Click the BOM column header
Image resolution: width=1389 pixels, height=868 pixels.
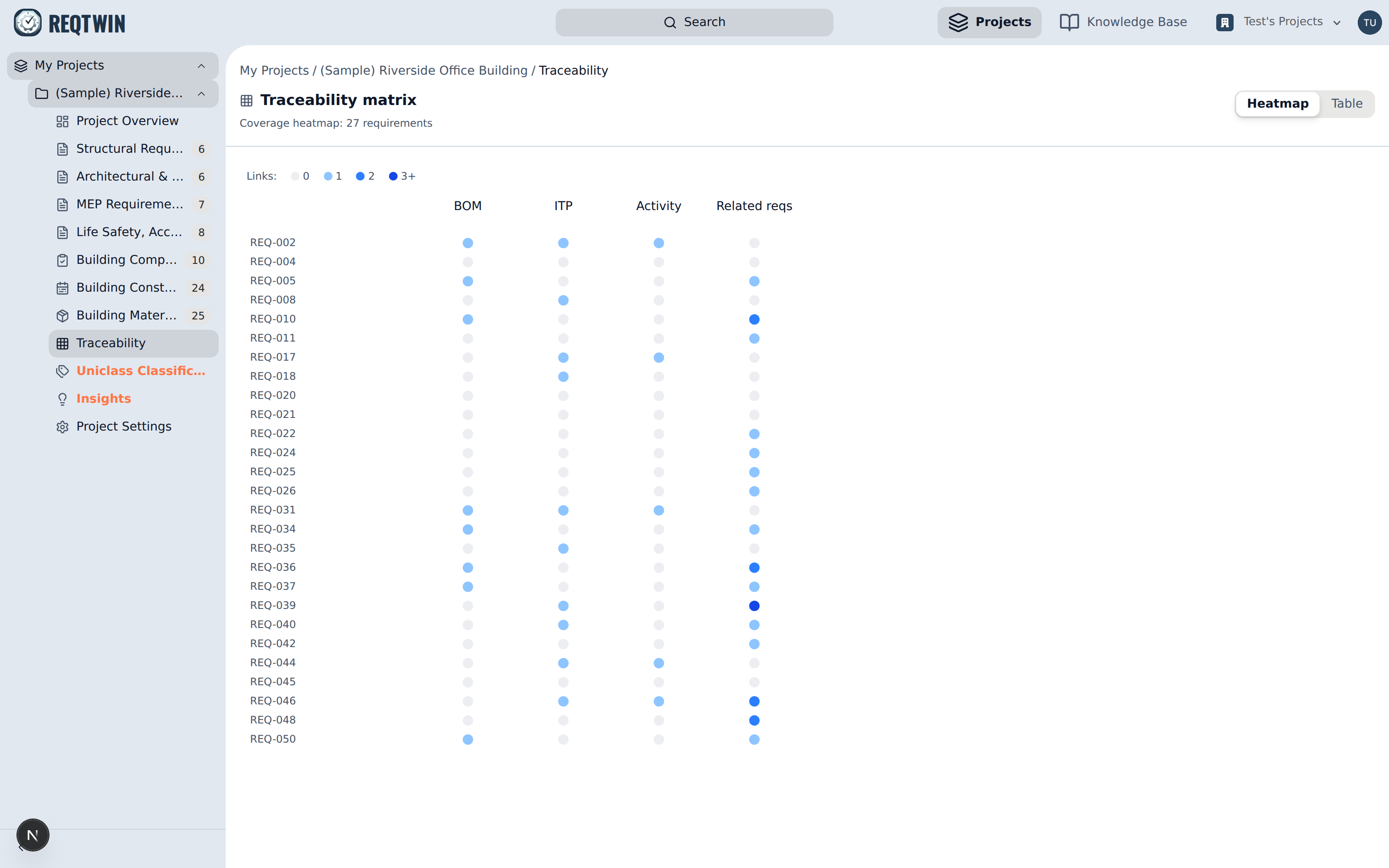(x=468, y=206)
